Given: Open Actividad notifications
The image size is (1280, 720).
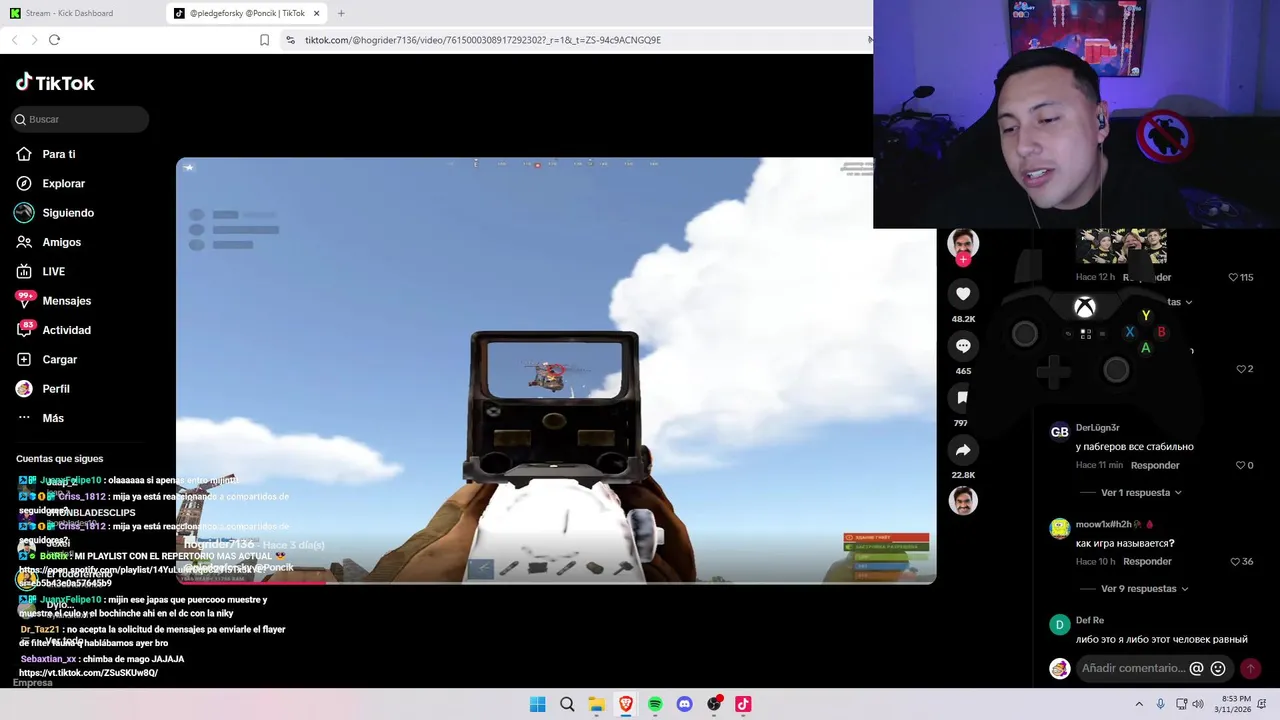Looking at the screenshot, I should click(x=53, y=330).
